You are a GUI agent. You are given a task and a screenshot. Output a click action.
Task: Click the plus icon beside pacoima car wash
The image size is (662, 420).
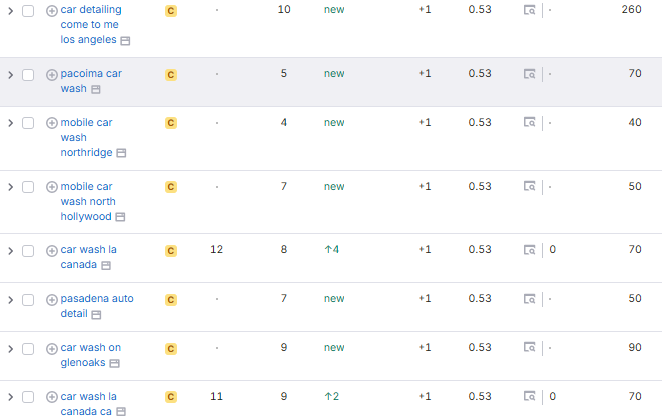point(52,74)
